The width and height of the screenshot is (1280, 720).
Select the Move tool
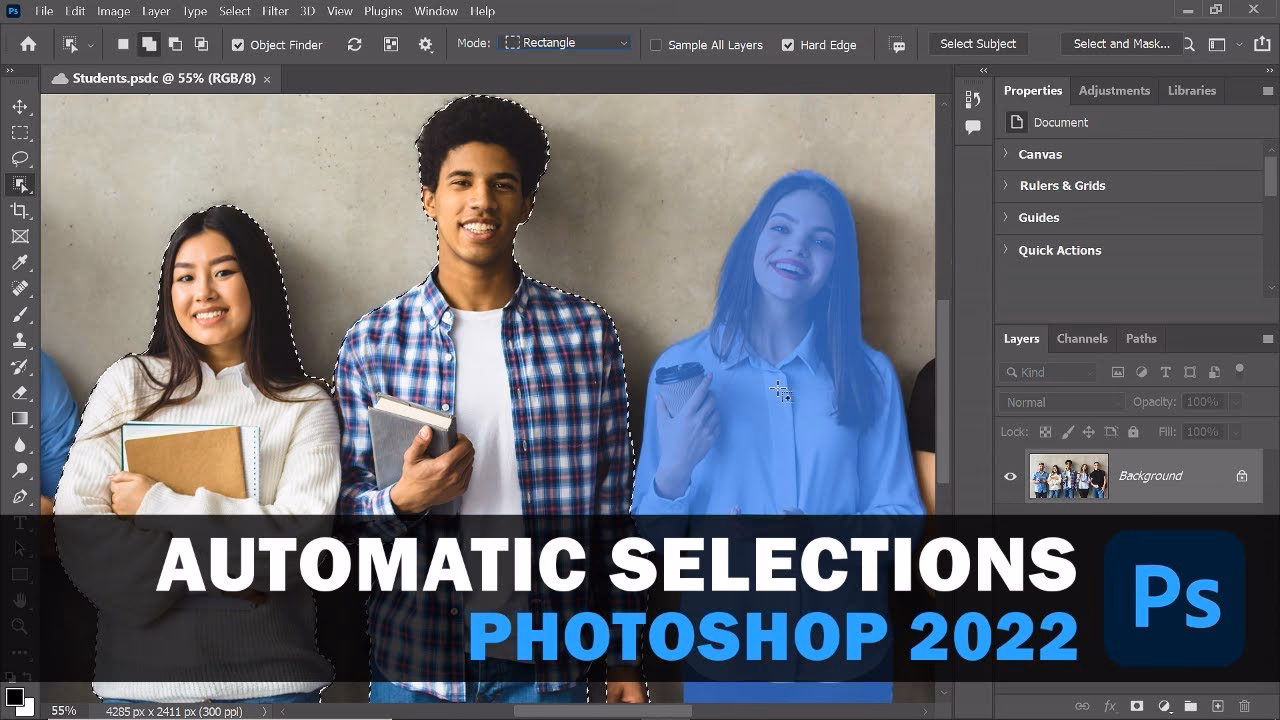coord(20,105)
